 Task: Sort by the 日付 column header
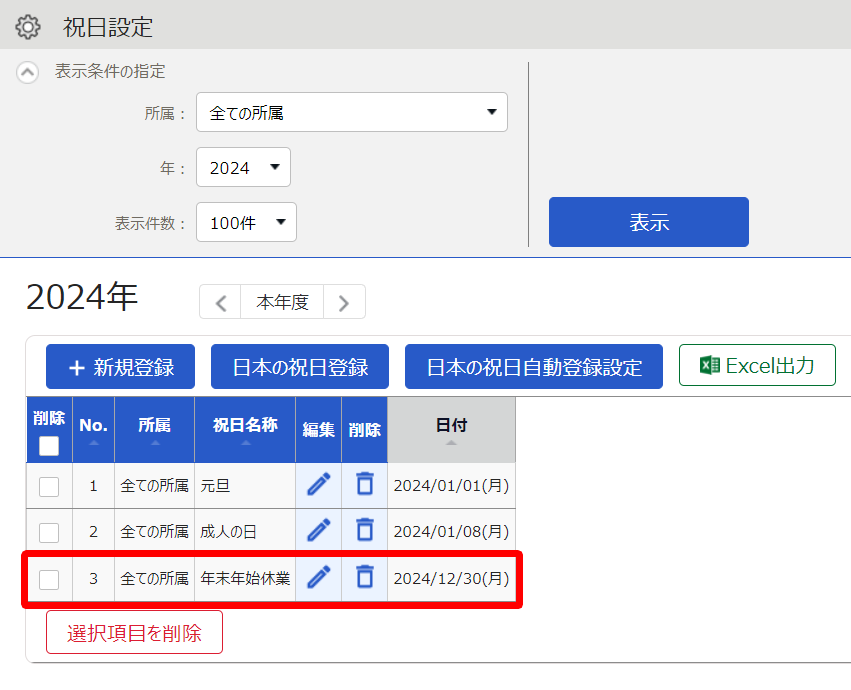tap(452, 430)
